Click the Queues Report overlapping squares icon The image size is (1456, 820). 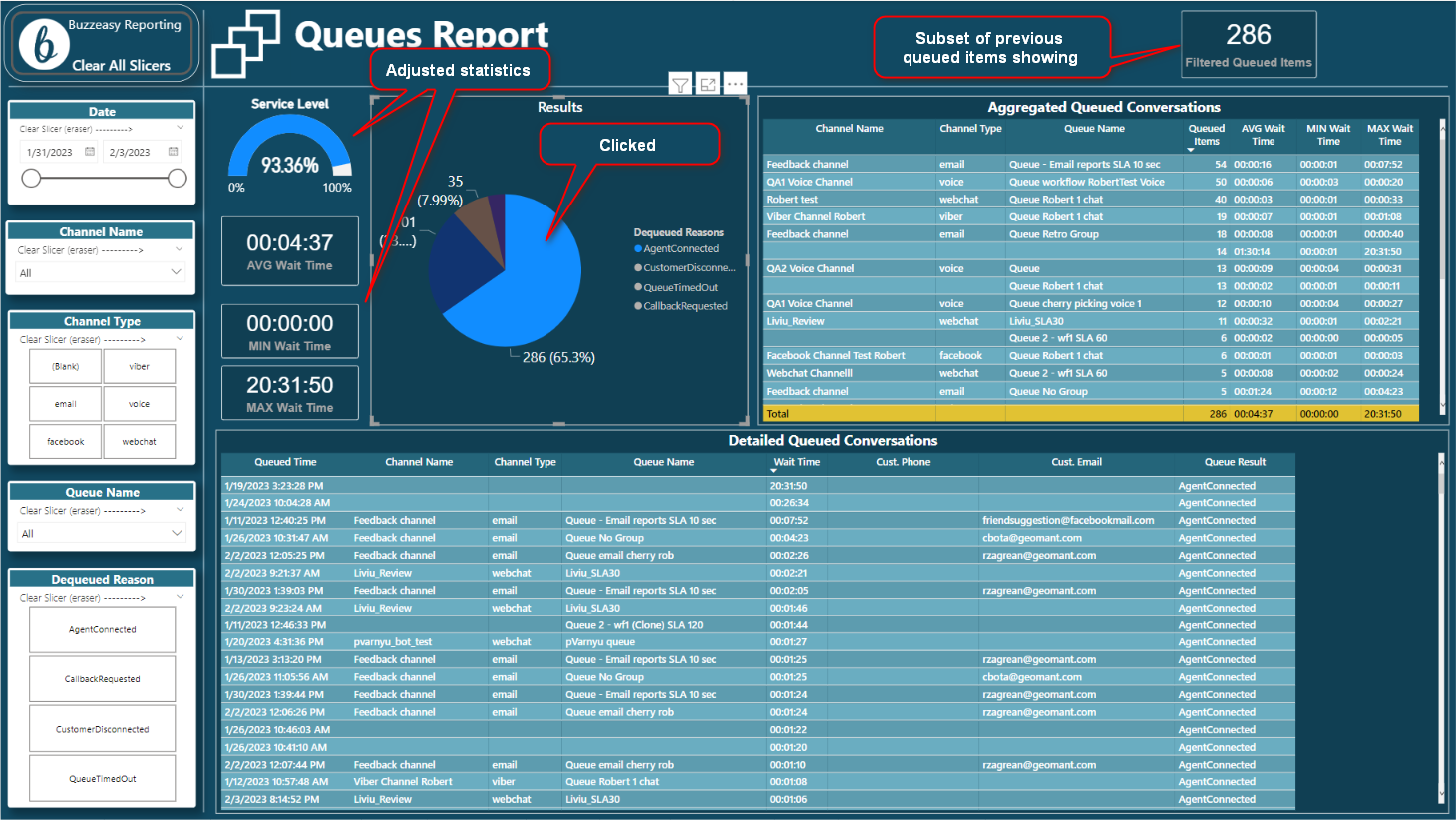point(244,44)
